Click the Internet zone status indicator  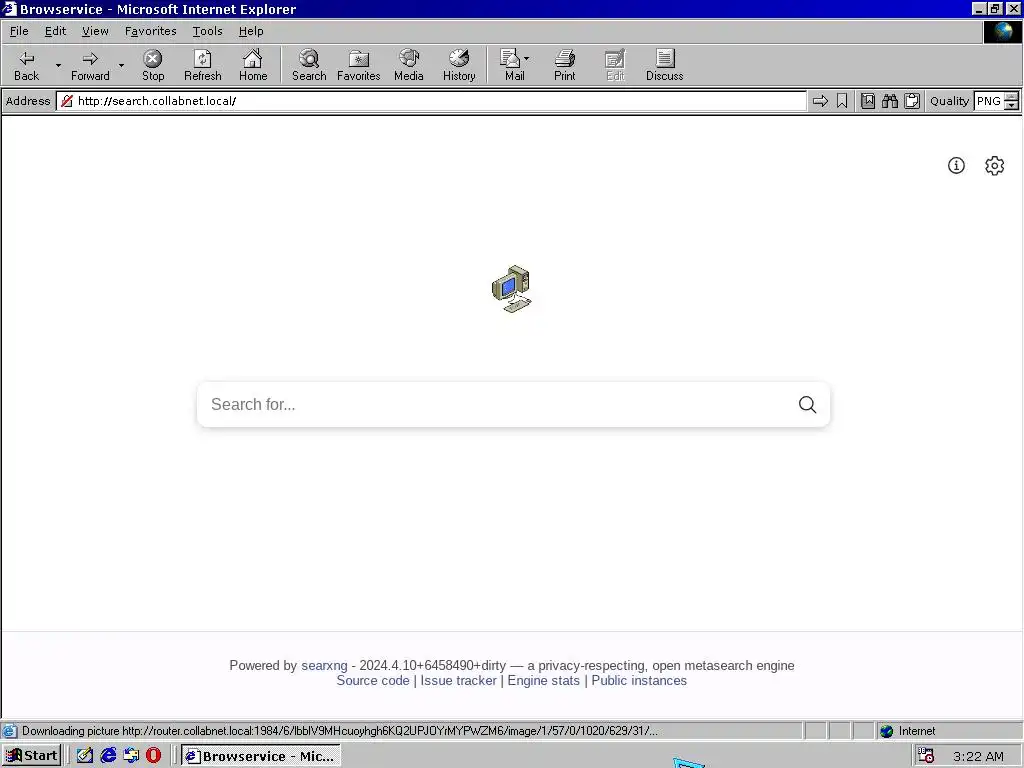[909, 731]
